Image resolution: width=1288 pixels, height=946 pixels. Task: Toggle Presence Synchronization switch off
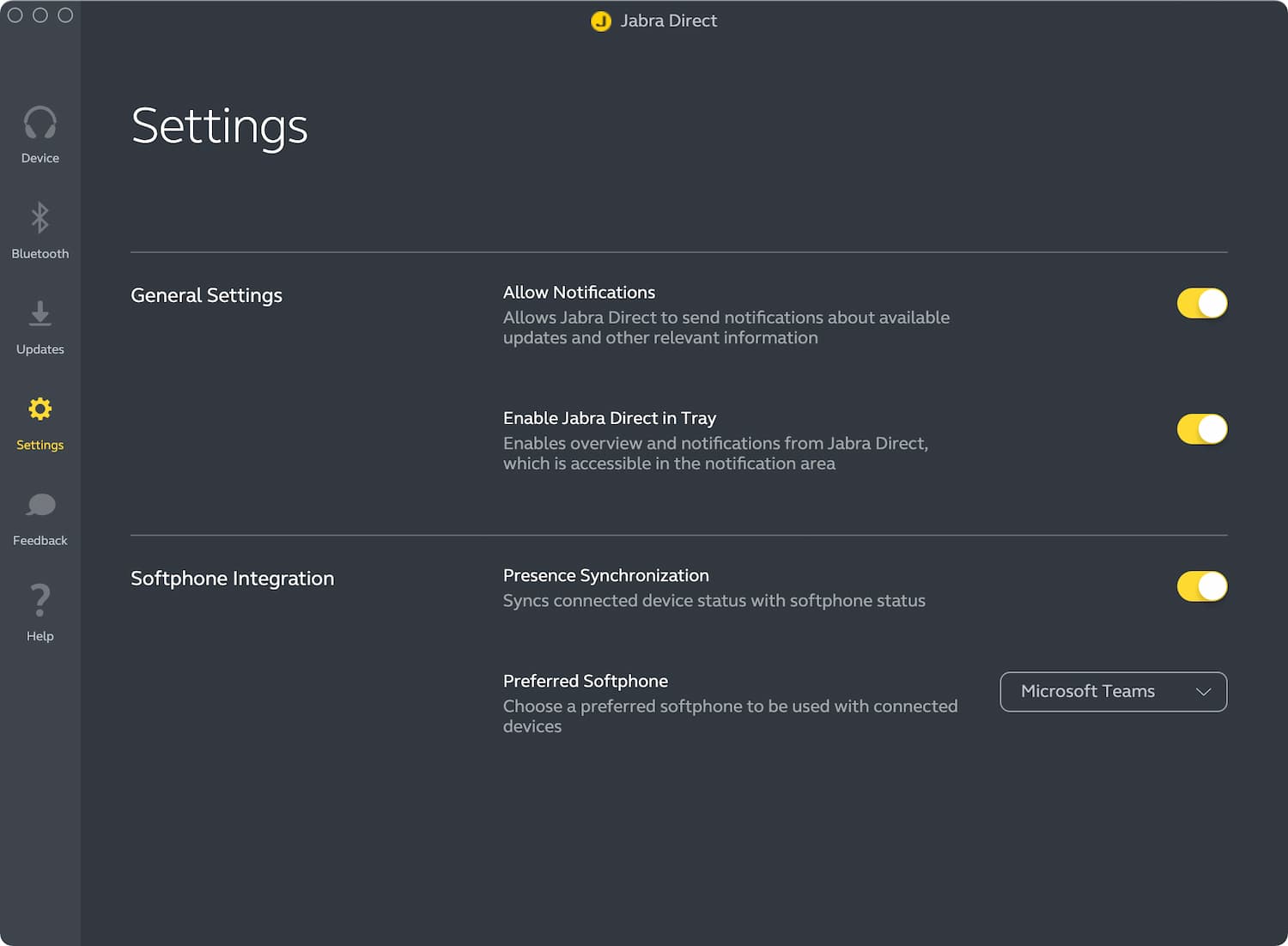tap(1201, 586)
